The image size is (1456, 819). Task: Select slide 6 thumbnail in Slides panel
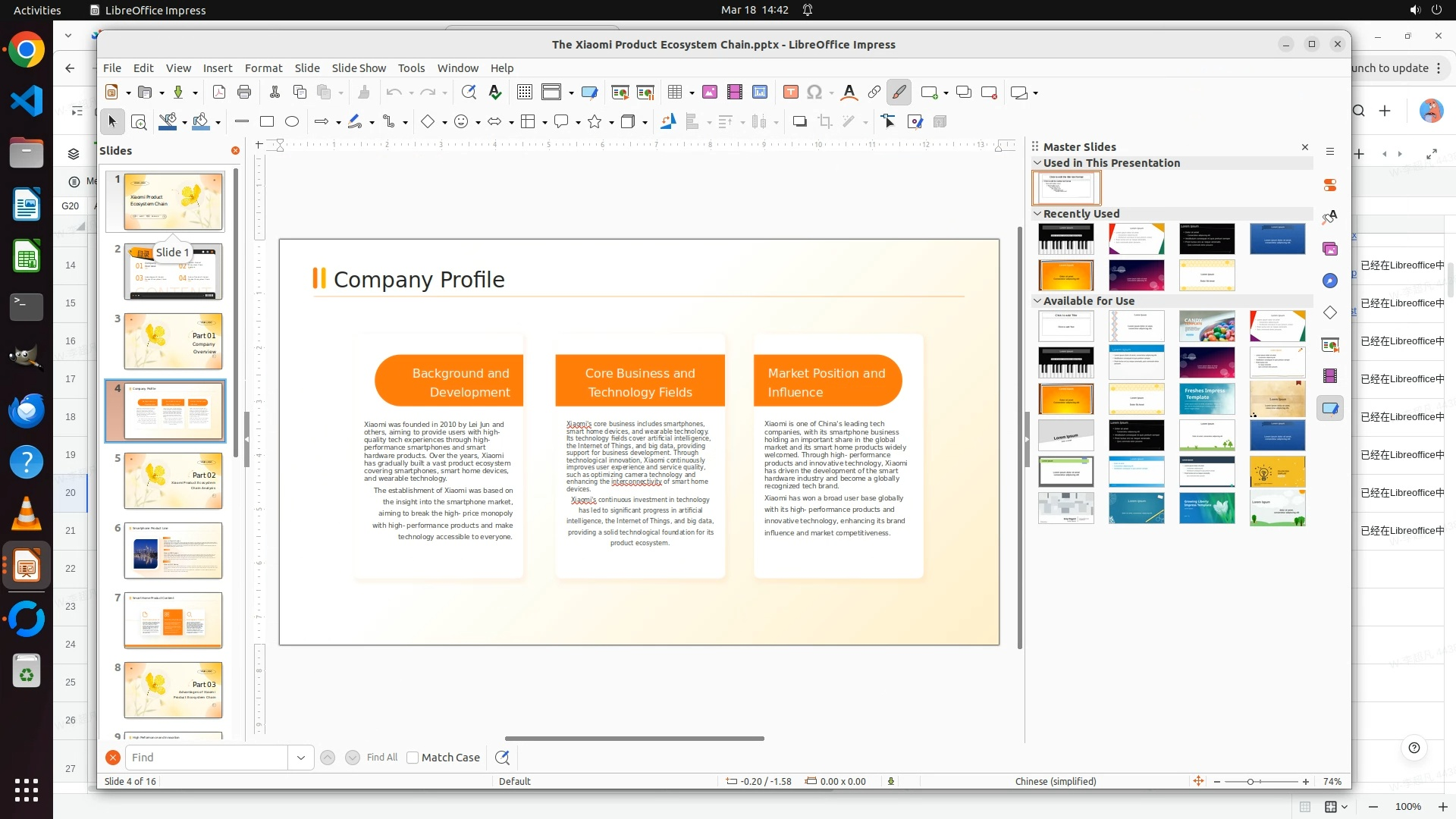173,551
